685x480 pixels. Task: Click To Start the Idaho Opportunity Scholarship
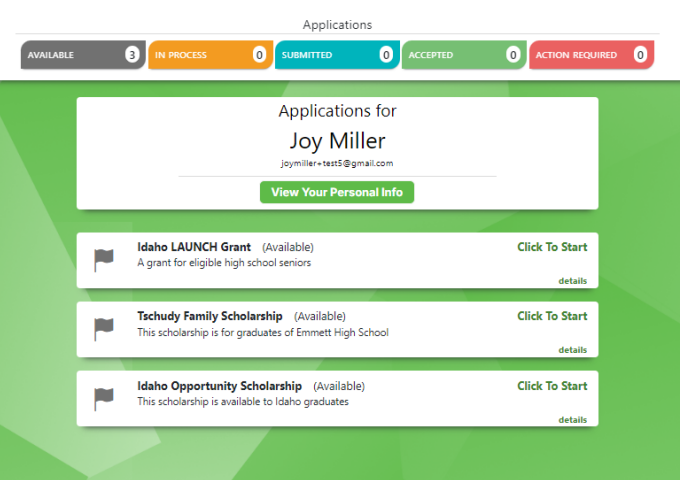tap(551, 386)
